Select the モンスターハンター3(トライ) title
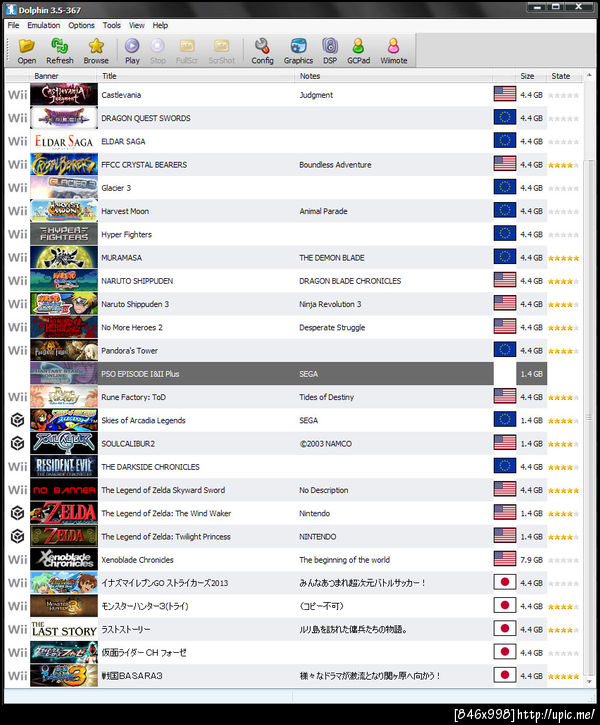The height and width of the screenshot is (725, 600). point(145,606)
